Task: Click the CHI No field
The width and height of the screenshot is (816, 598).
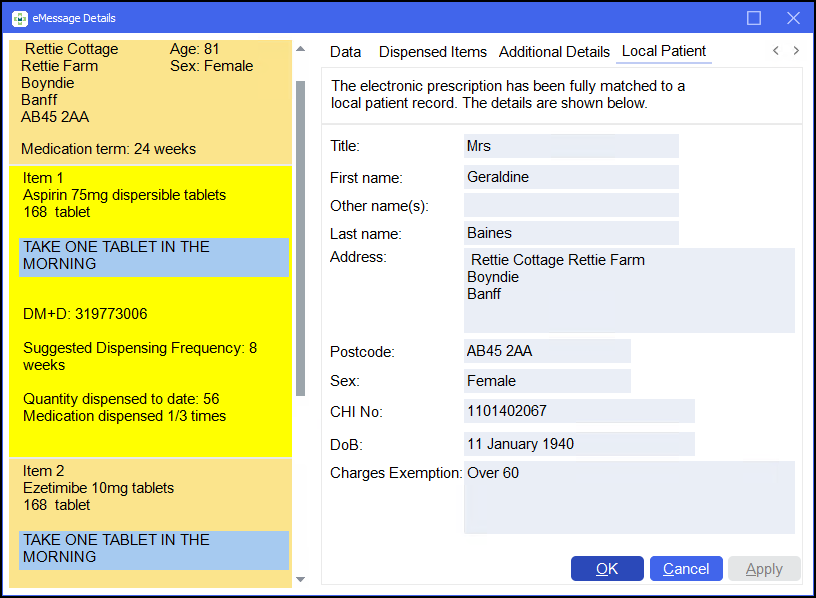Action: pos(579,411)
